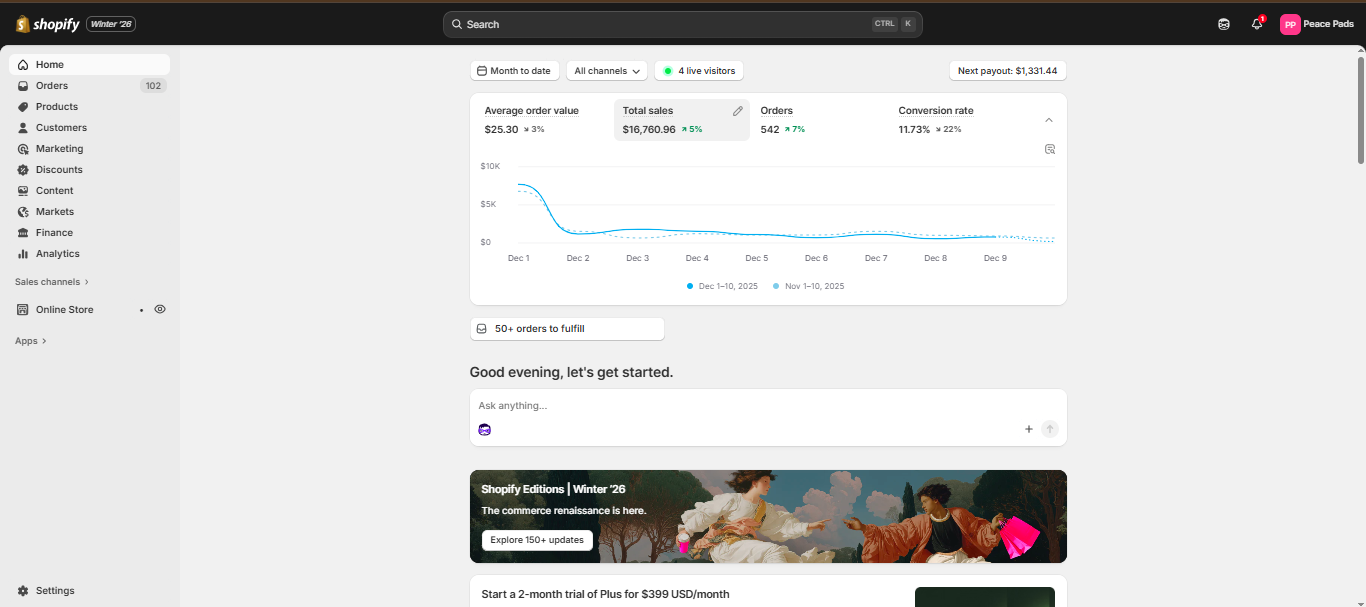Collapse the metrics card chevron
This screenshot has height=607, width=1366.
(1049, 120)
